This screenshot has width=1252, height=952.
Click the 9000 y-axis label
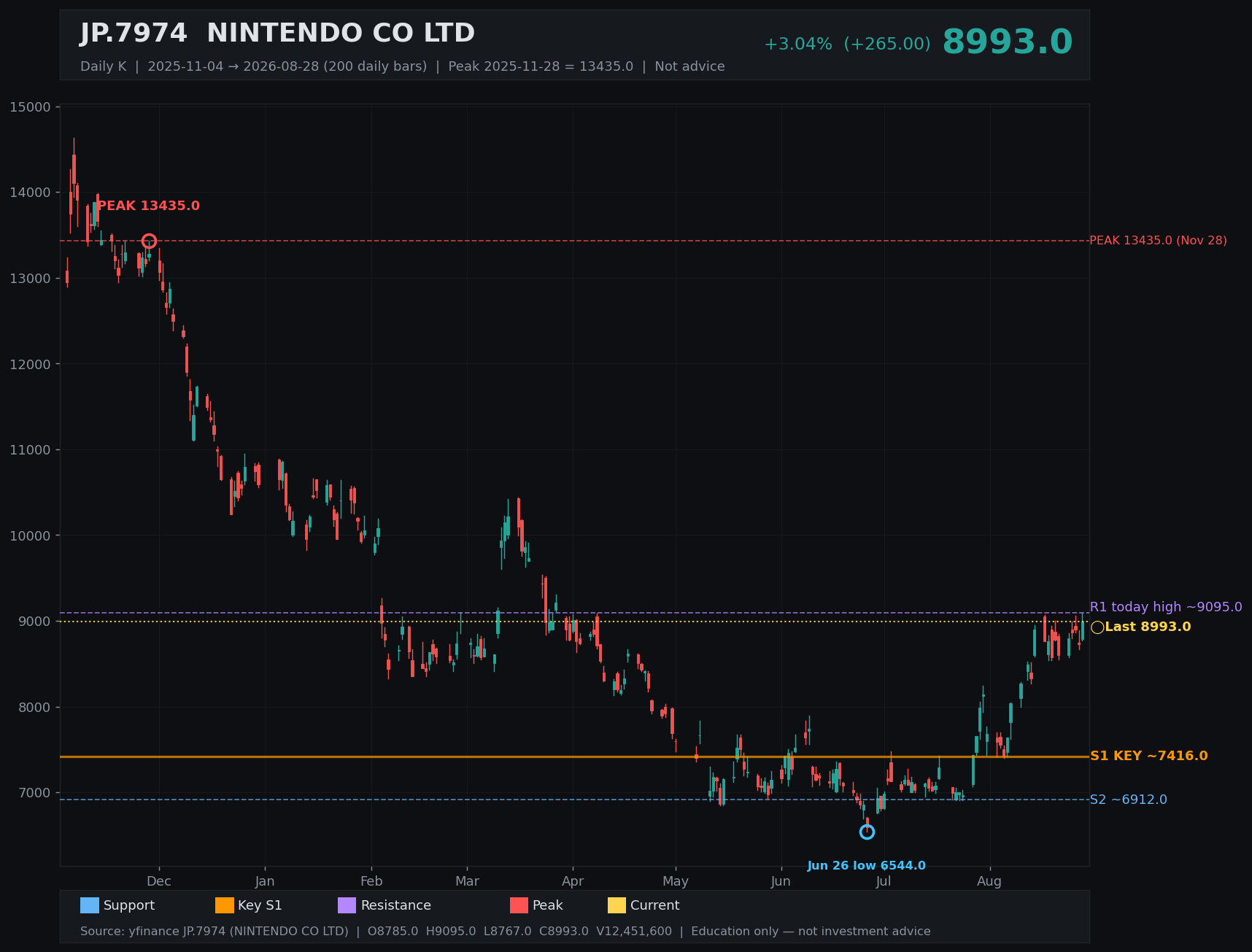36,622
